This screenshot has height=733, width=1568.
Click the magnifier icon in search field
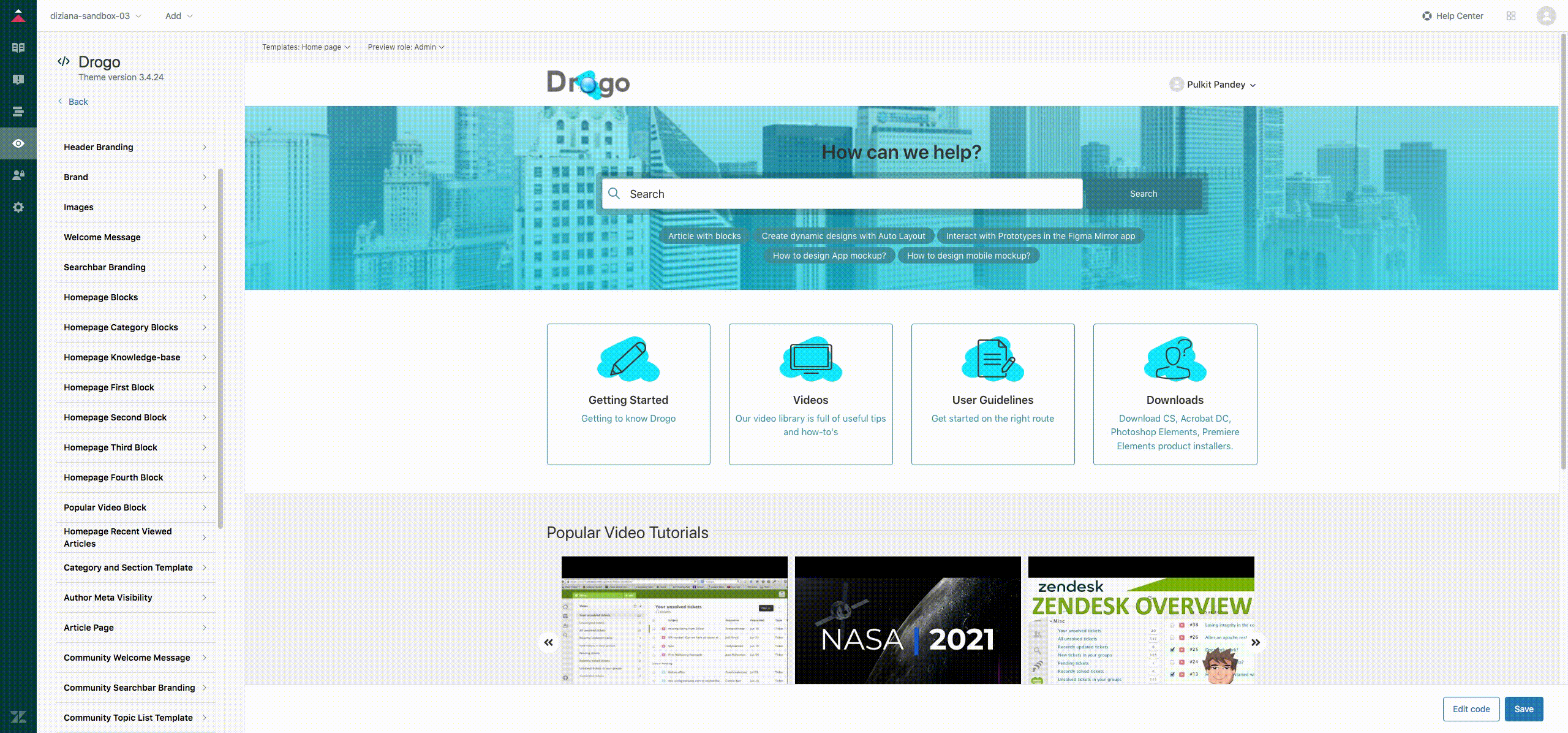614,194
